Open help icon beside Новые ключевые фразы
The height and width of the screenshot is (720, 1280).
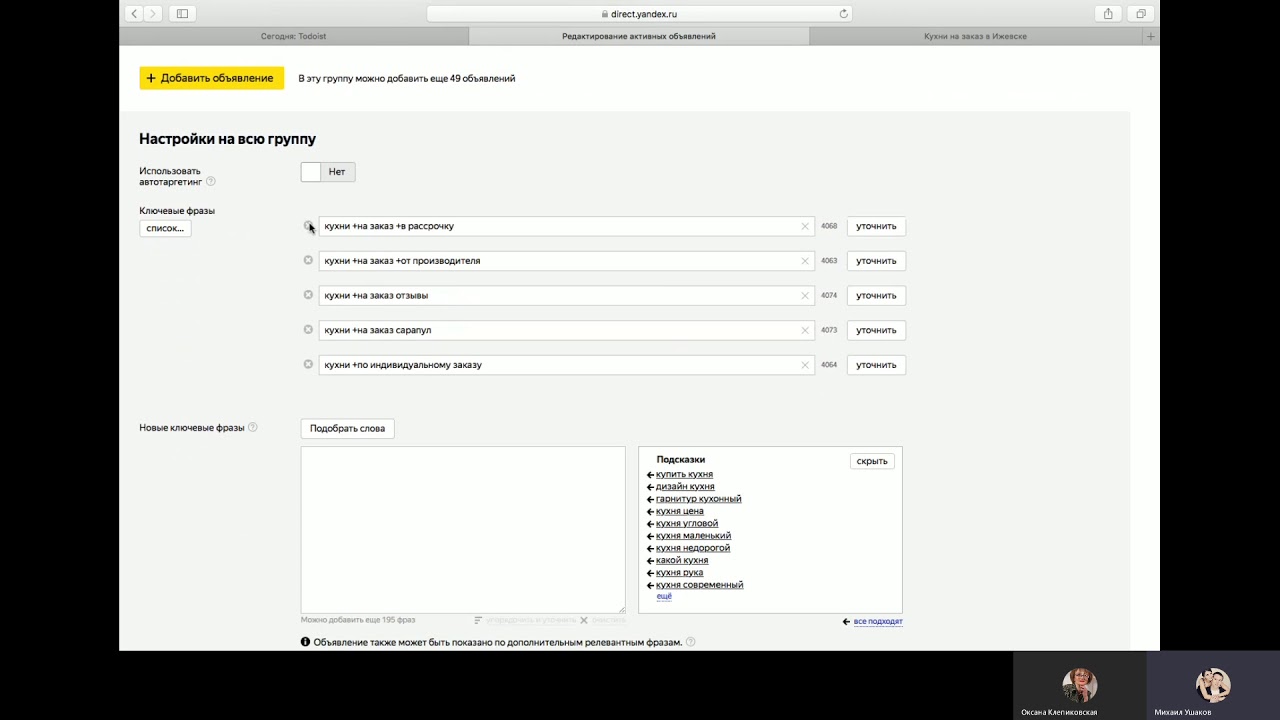coord(253,428)
